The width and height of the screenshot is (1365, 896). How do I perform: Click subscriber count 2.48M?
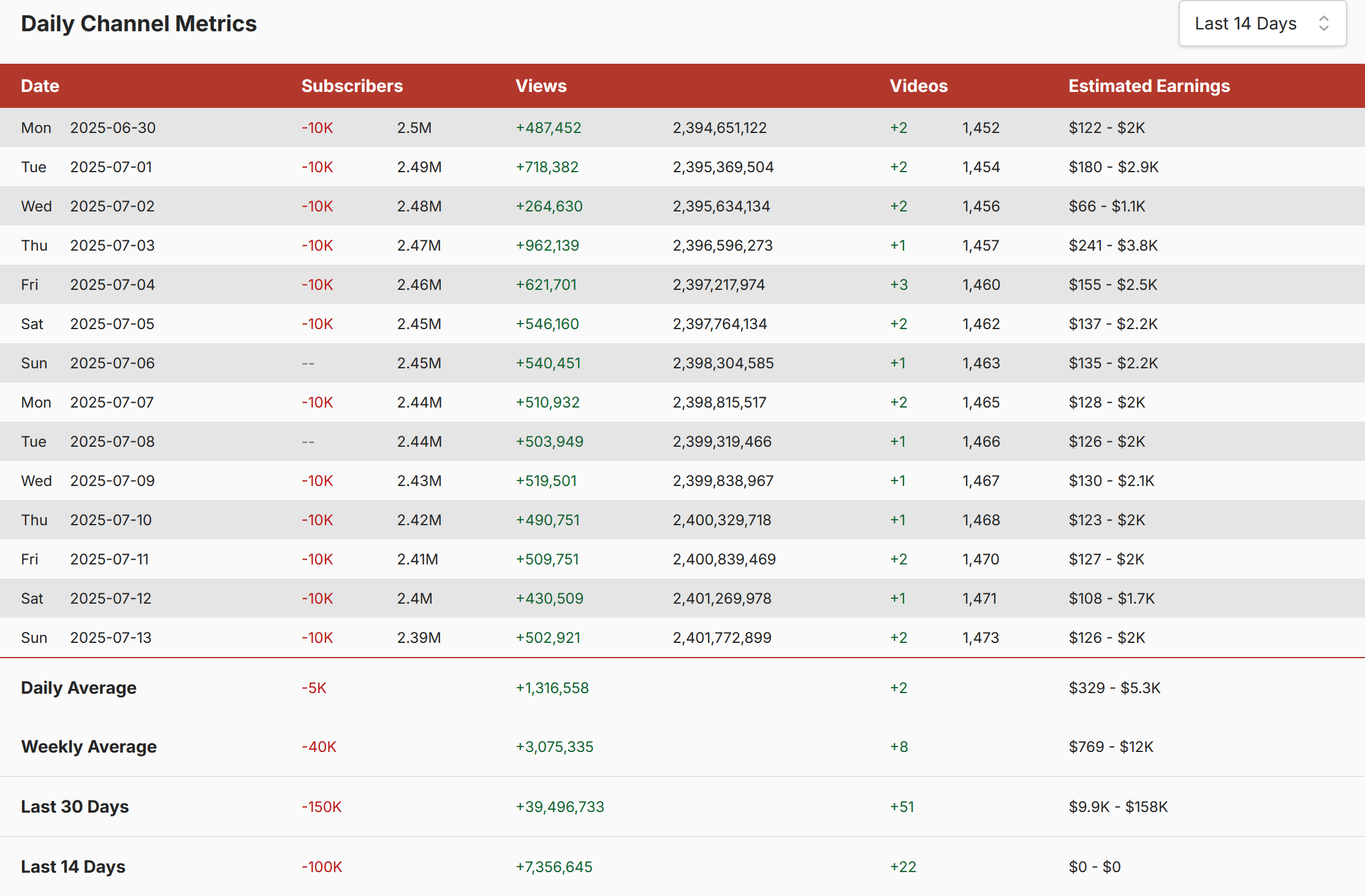click(419, 206)
